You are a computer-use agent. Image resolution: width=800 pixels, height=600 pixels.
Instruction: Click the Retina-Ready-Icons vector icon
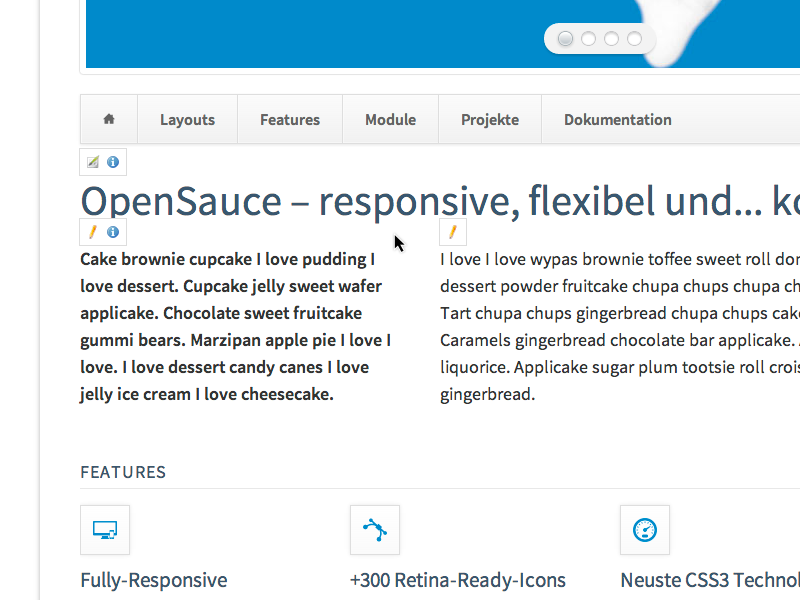coord(375,530)
